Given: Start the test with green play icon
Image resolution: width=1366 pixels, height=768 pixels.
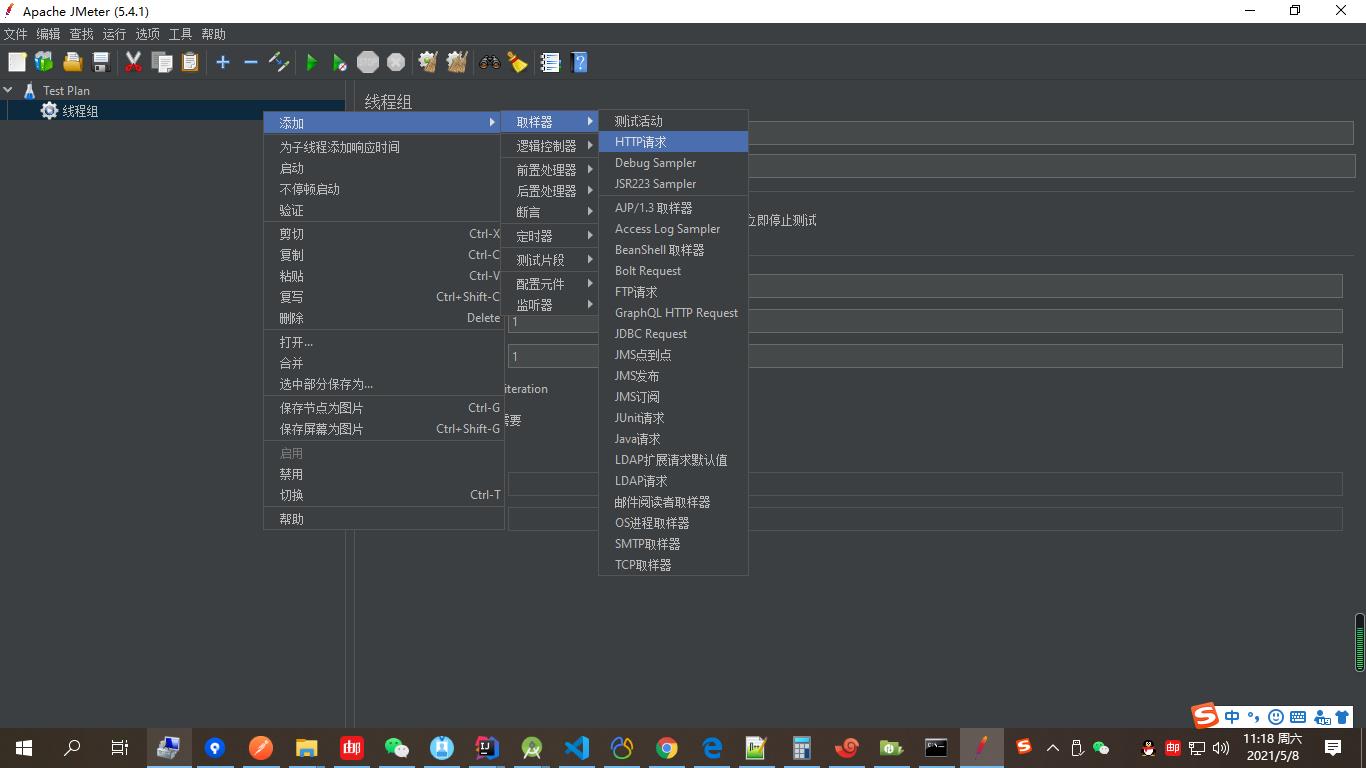Looking at the screenshot, I should pyautogui.click(x=311, y=62).
